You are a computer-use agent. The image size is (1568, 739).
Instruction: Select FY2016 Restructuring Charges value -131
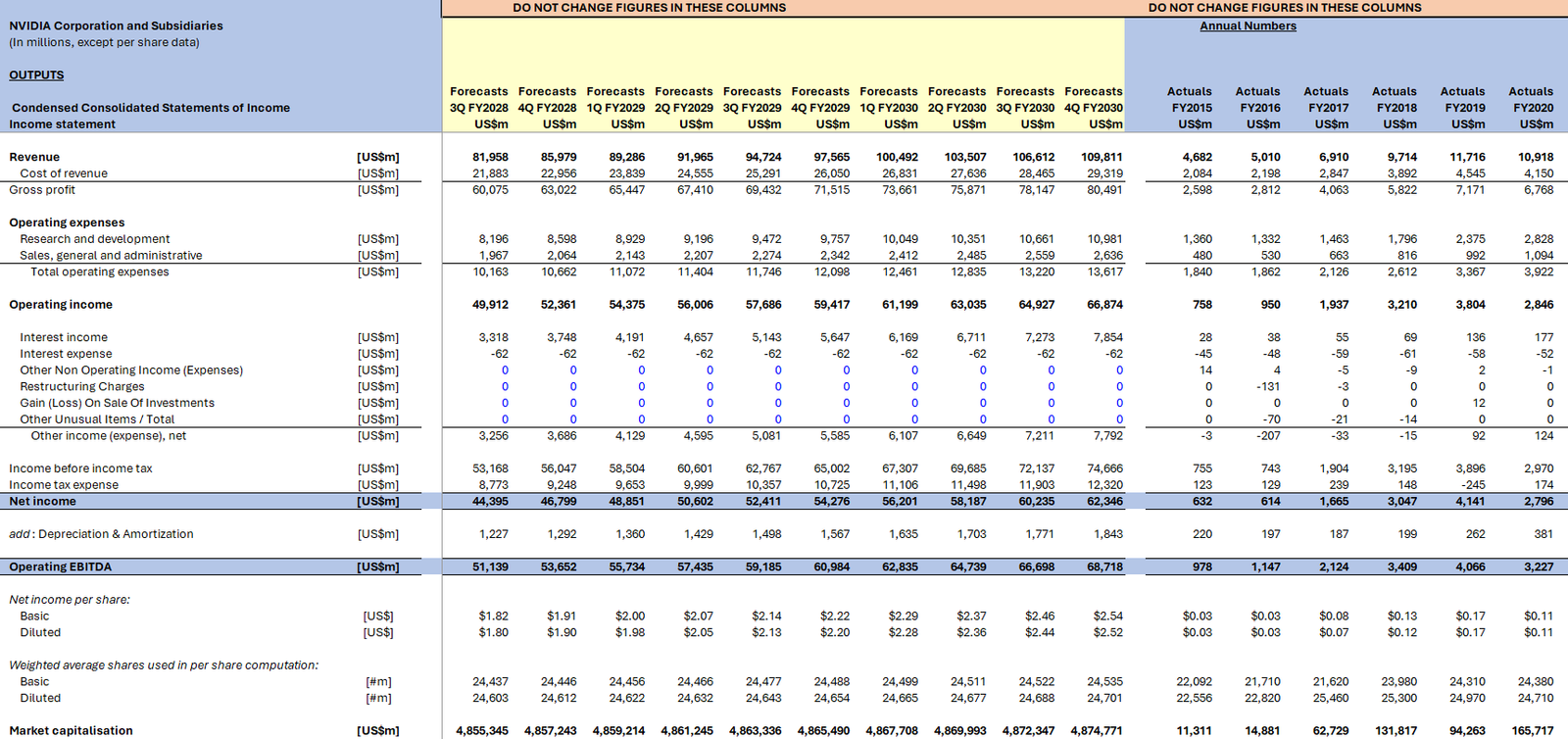(x=1269, y=386)
